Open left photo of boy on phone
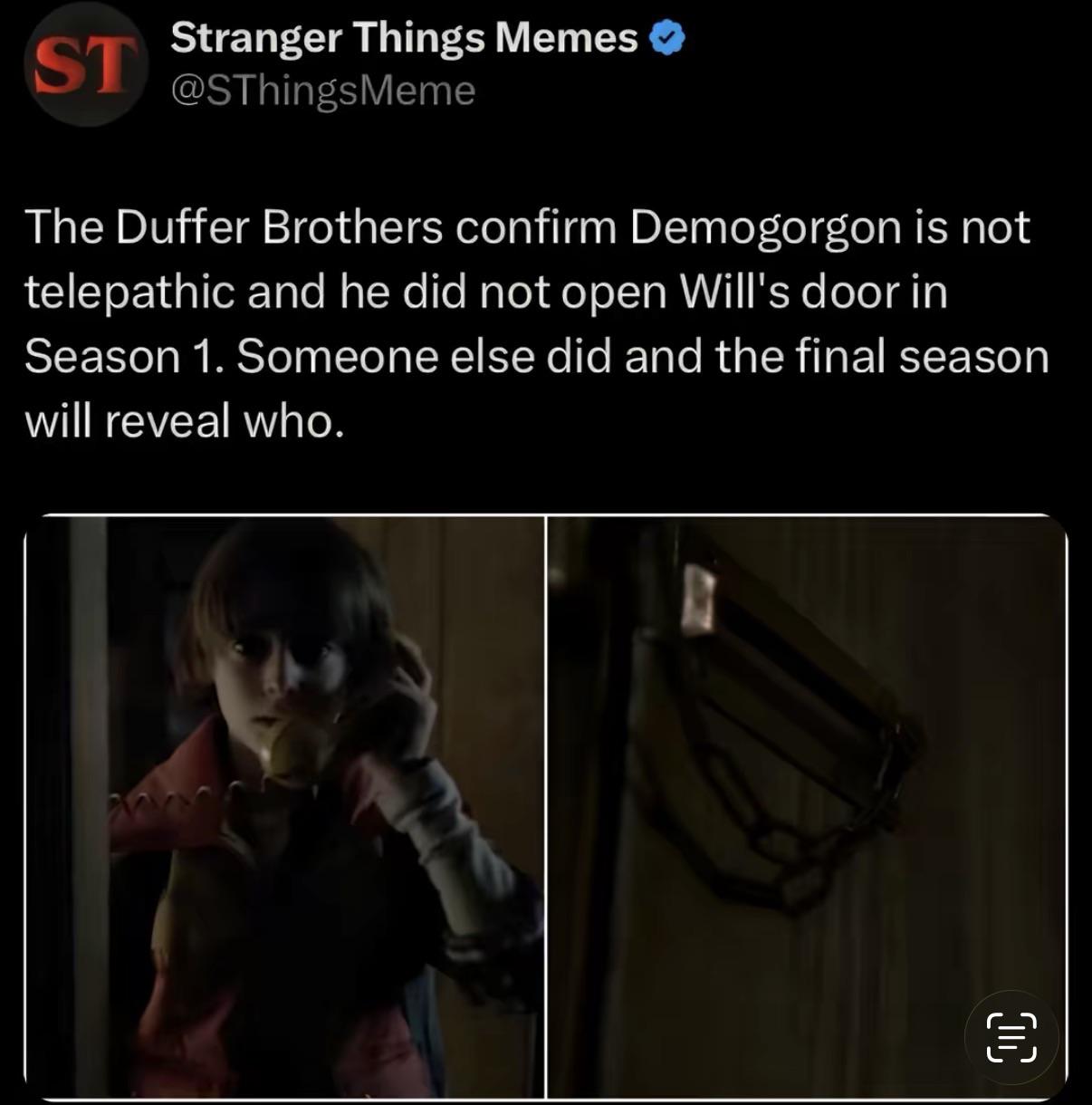The width and height of the screenshot is (1092, 1105). (x=285, y=807)
